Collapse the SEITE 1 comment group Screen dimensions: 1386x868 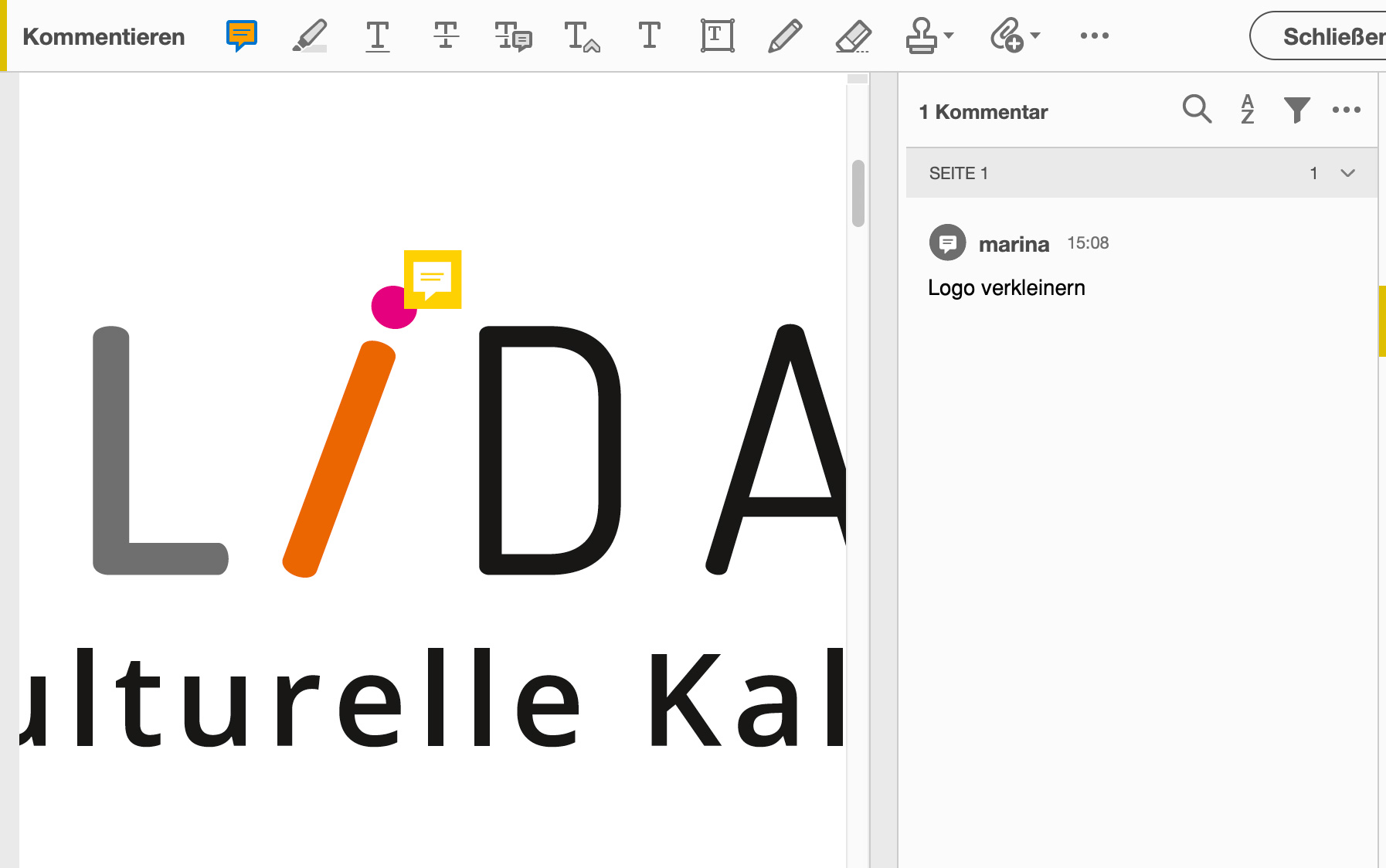tap(1347, 173)
